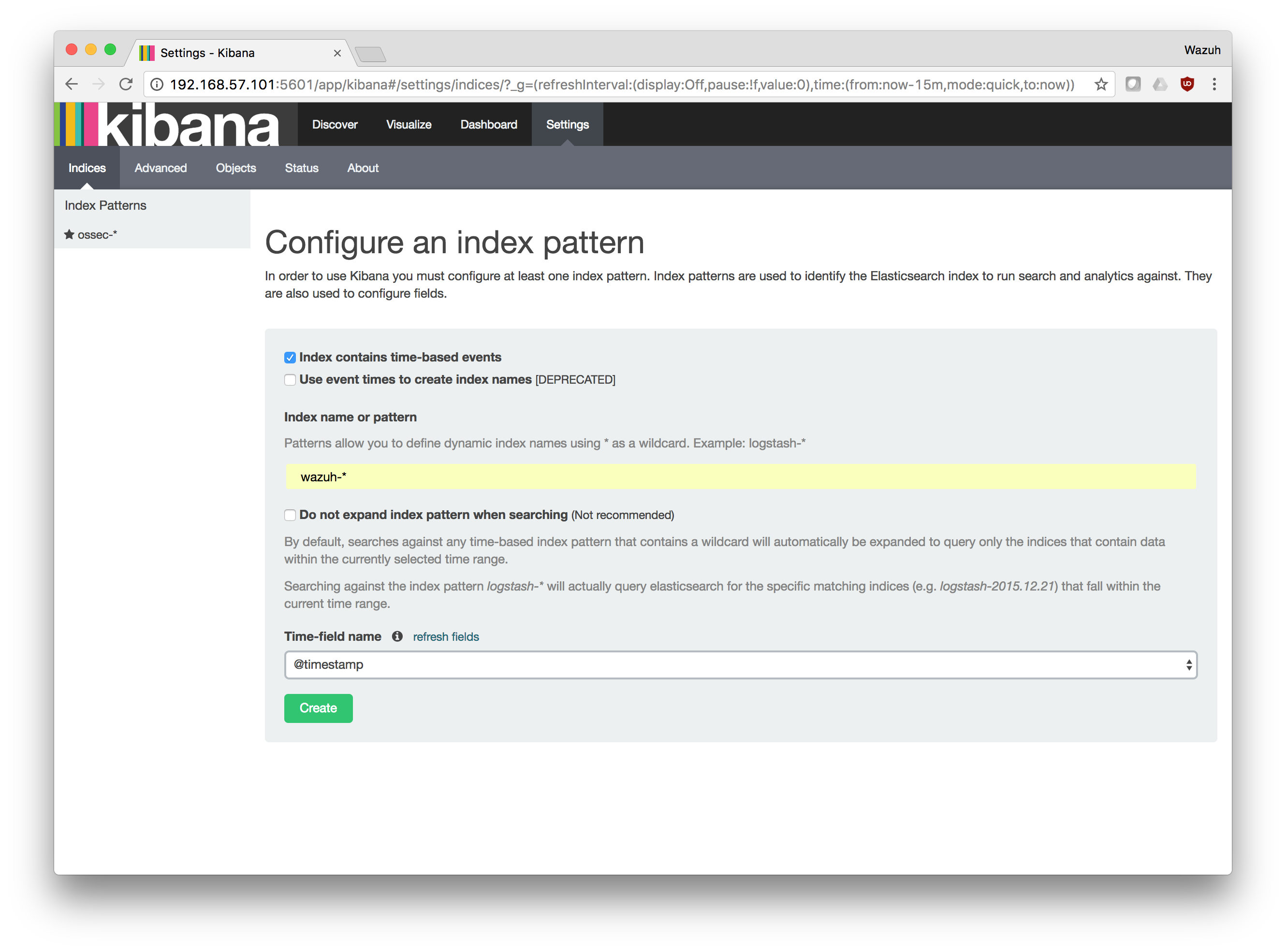Screen dimensions: 1286x952
Task: Click the browser forward arrow
Action: (99, 85)
